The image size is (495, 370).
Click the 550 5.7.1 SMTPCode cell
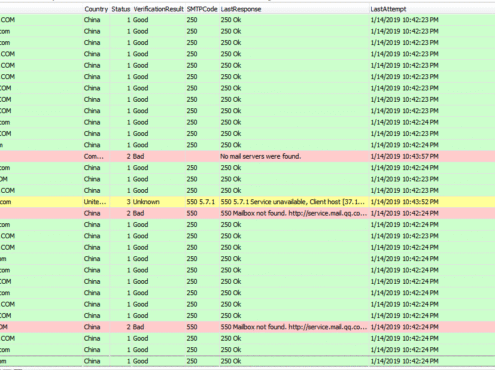201,202
